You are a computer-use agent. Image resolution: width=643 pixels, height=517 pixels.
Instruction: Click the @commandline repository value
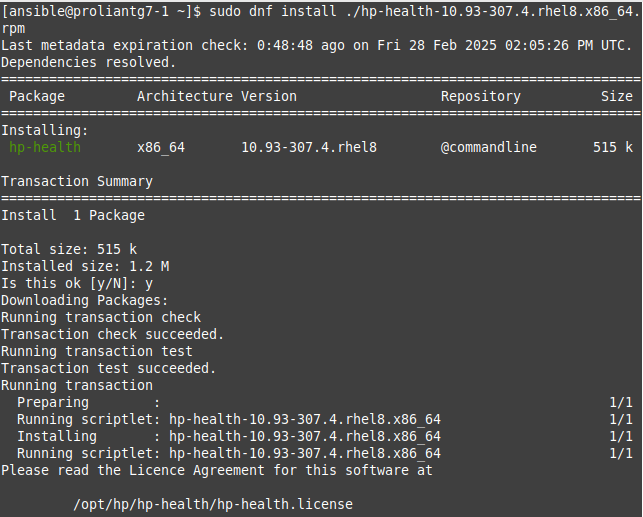click(x=488, y=147)
